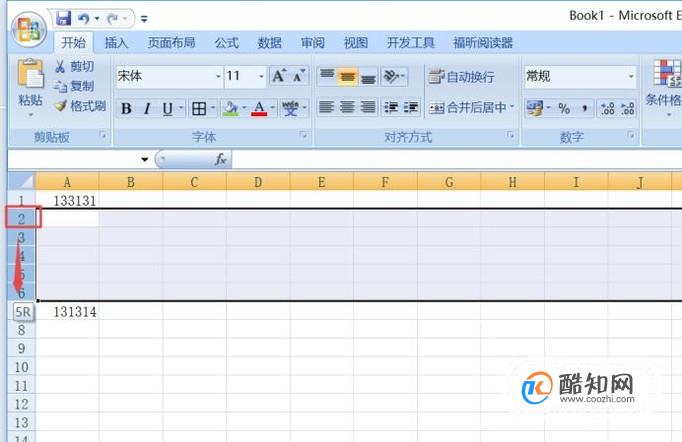Increase decimal places
Screen dimensions: 682x442
tap(608, 108)
